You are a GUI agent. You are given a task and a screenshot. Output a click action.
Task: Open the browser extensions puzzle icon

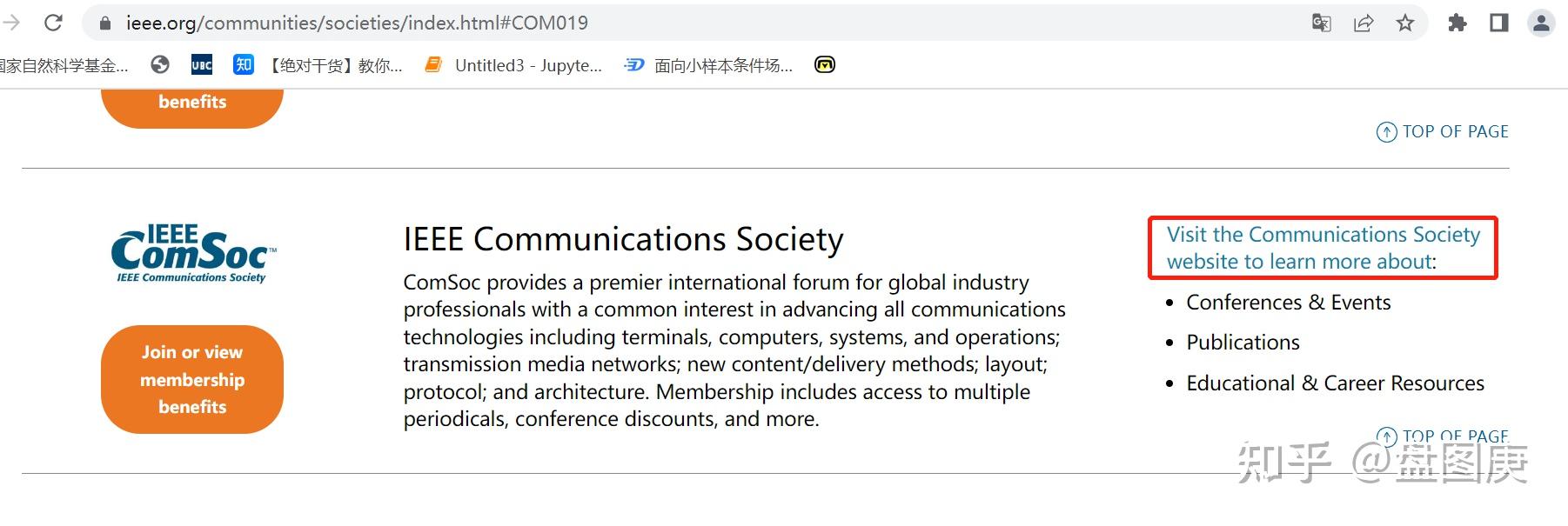1457,23
